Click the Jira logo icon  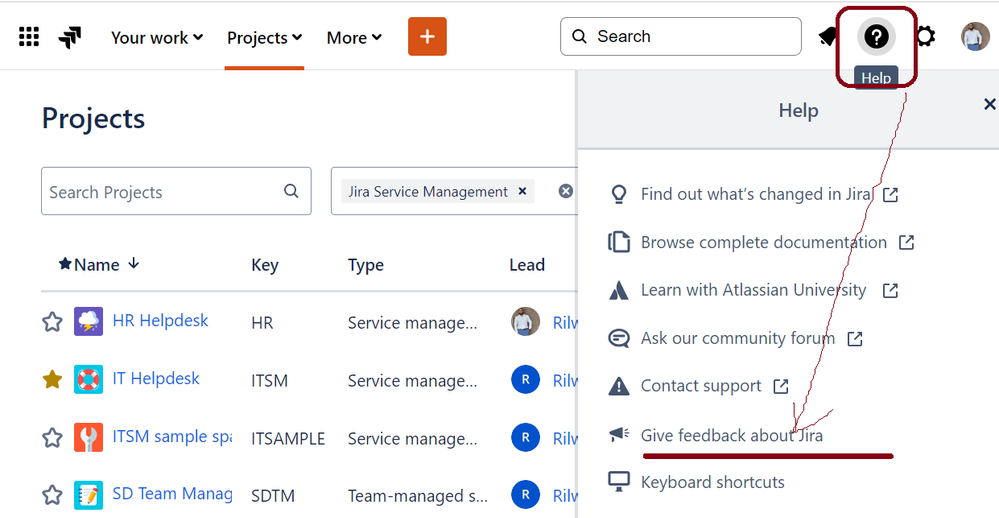click(70, 38)
